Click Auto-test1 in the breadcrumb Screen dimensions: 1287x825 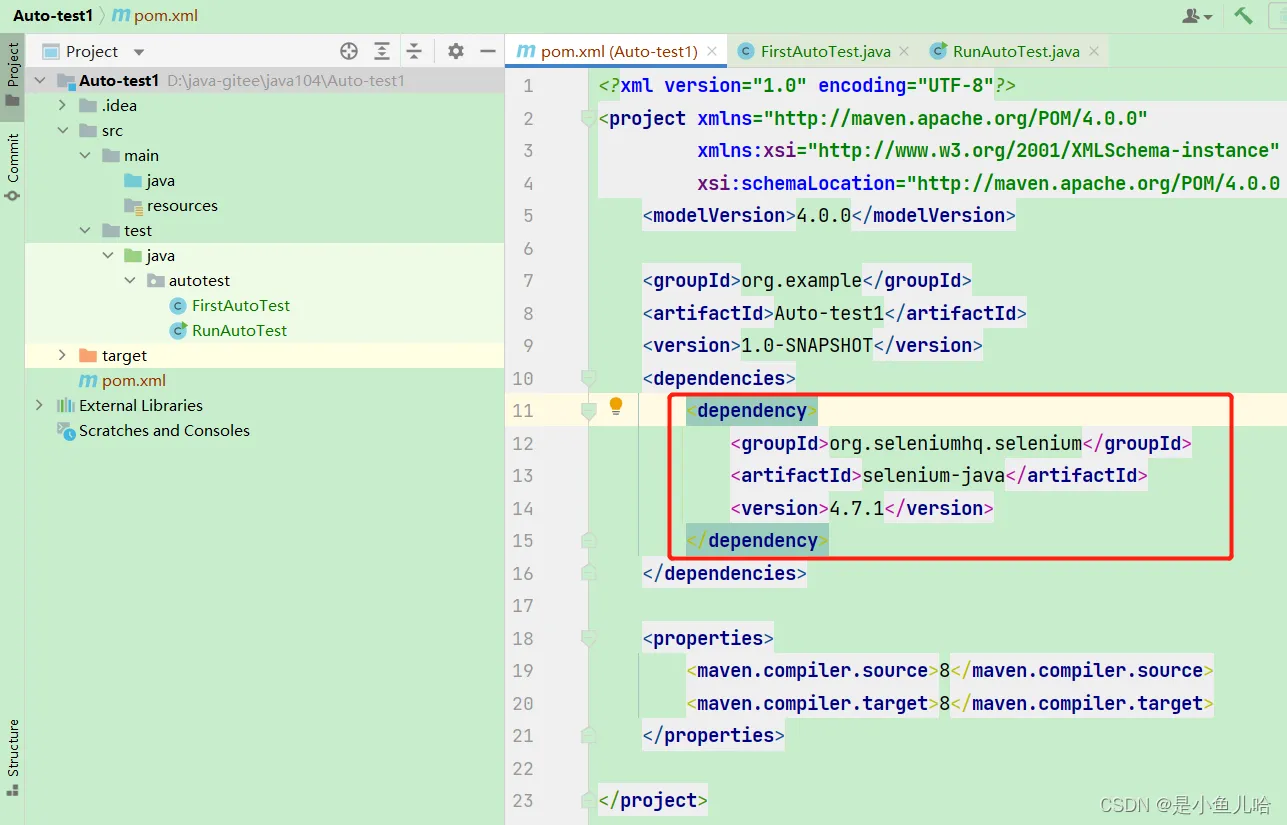(53, 16)
